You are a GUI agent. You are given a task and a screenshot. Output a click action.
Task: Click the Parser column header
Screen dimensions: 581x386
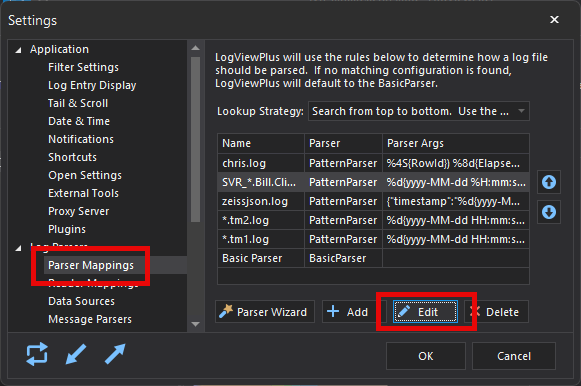click(x=343, y=143)
